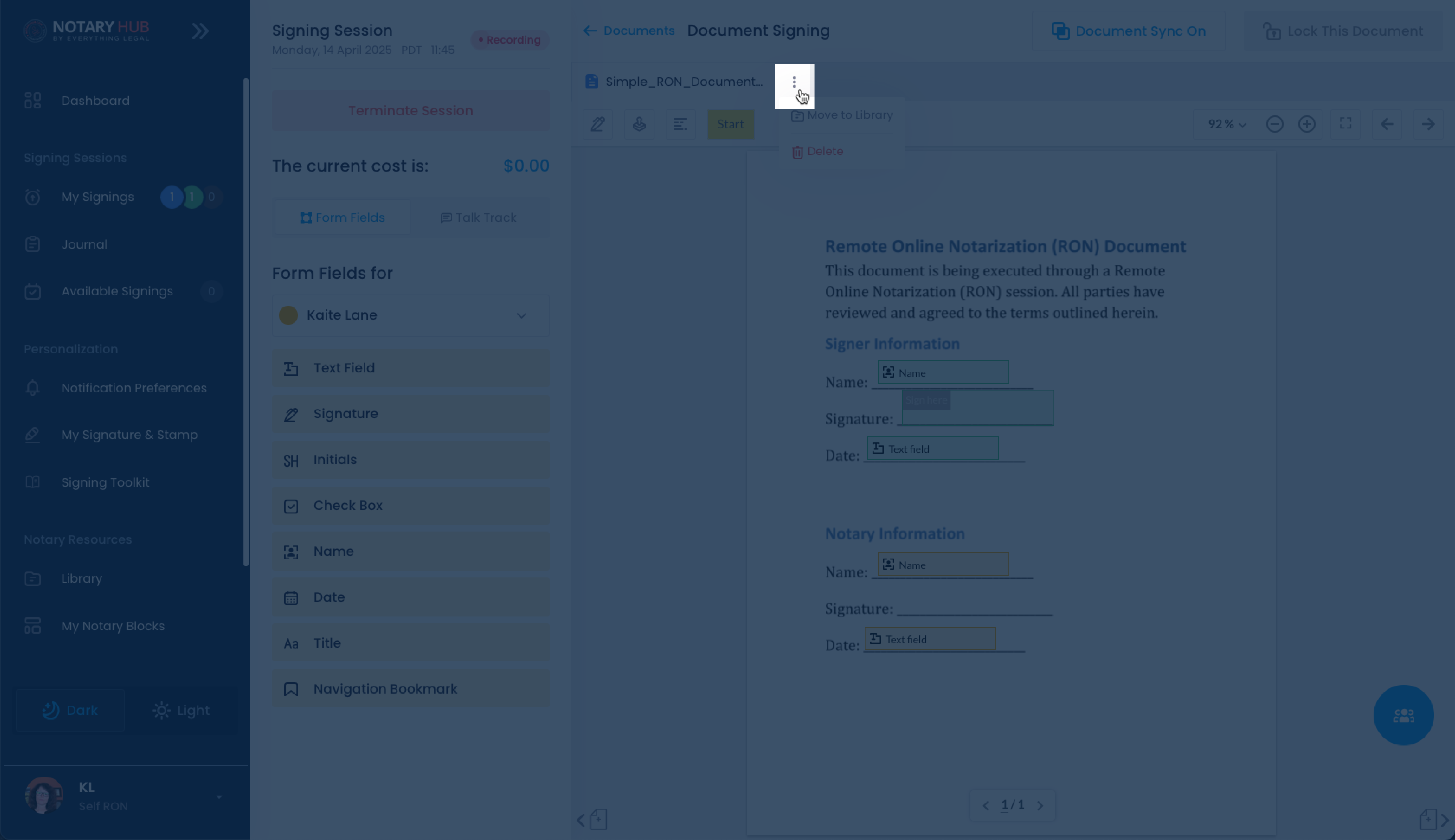
Task: Click the Dashboard grid icon
Action: tap(33, 100)
